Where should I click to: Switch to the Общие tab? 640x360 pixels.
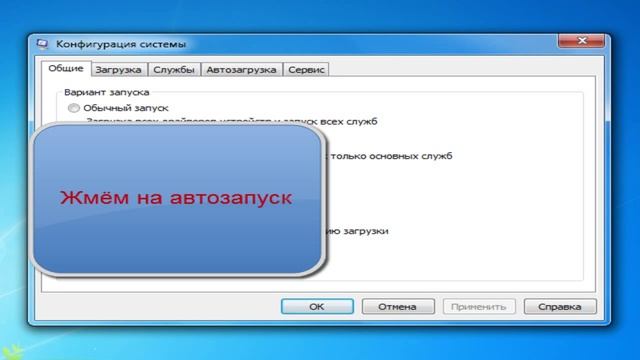(x=66, y=69)
